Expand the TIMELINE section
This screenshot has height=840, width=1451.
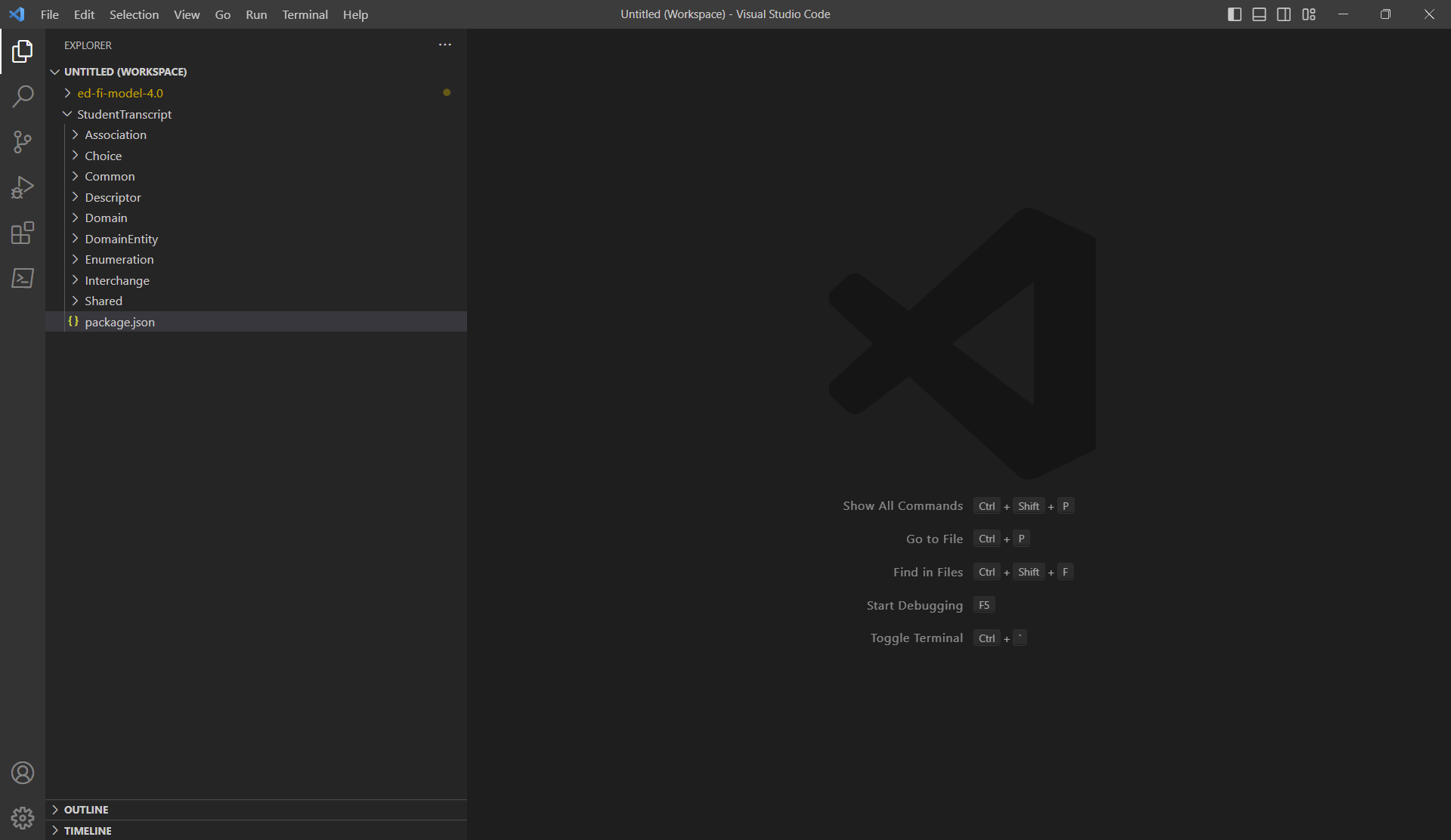click(256, 830)
